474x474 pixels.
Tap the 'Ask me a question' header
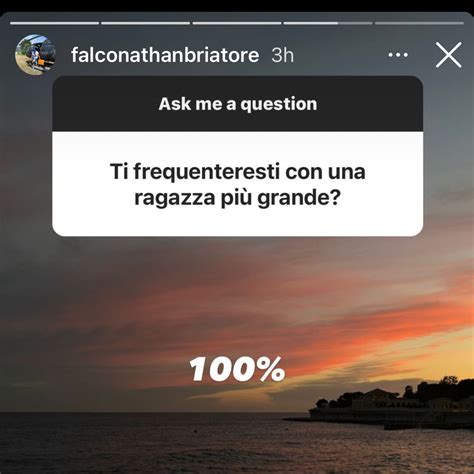pyautogui.click(x=238, y=104)
